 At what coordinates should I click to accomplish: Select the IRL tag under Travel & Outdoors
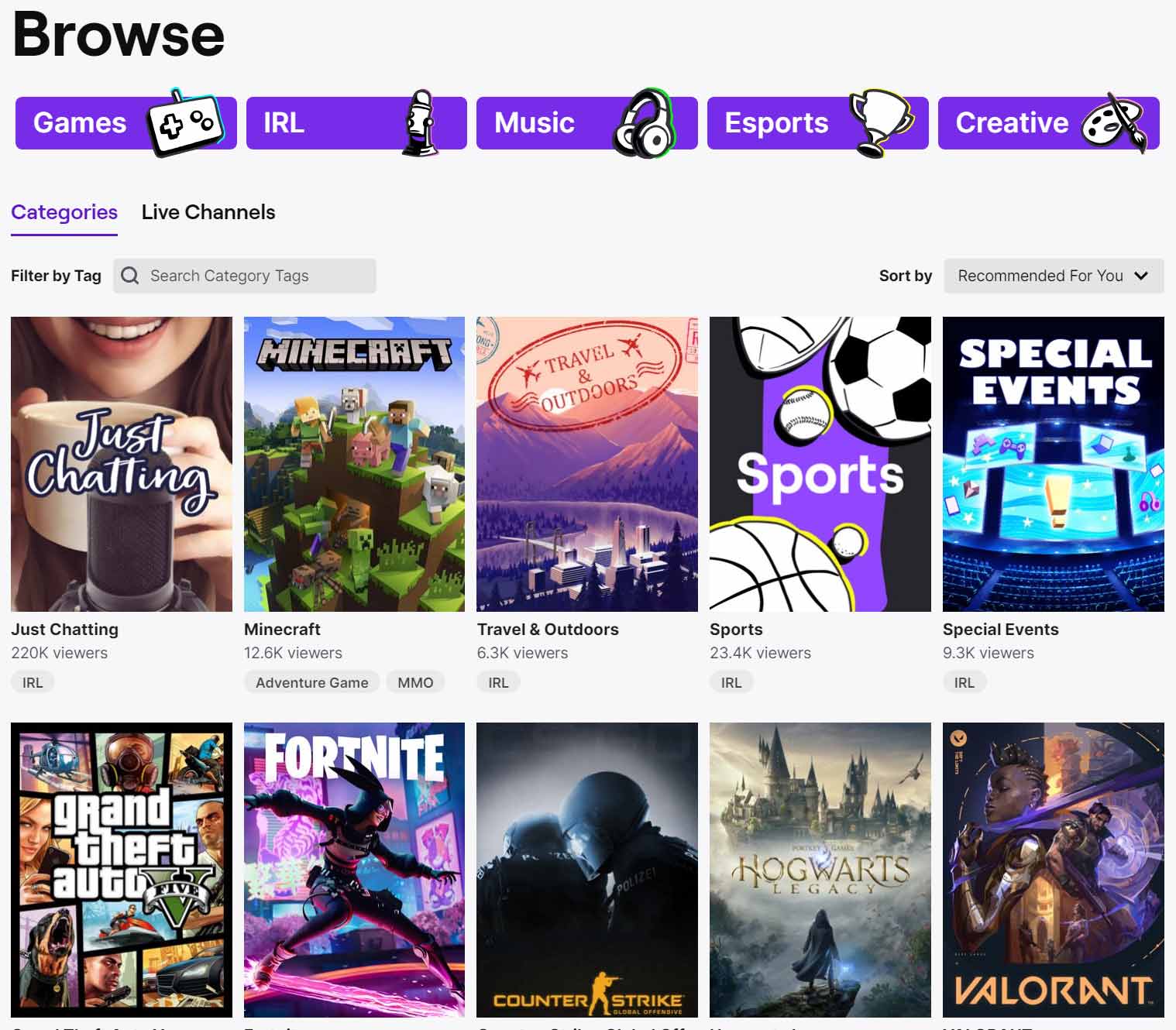498,682
